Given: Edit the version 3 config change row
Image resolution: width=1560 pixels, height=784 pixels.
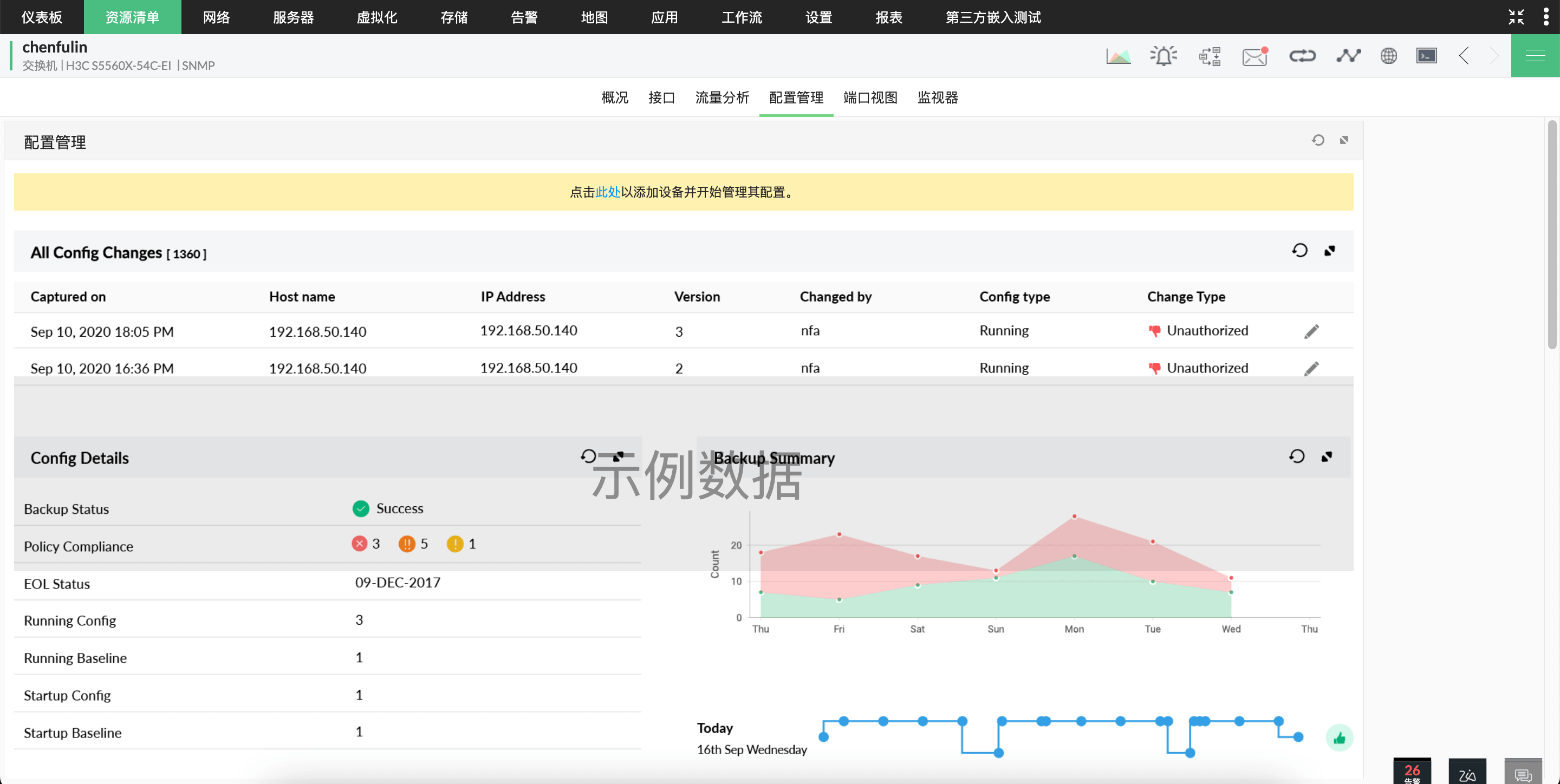Looking at the screenshot, I should point(1311,332).
